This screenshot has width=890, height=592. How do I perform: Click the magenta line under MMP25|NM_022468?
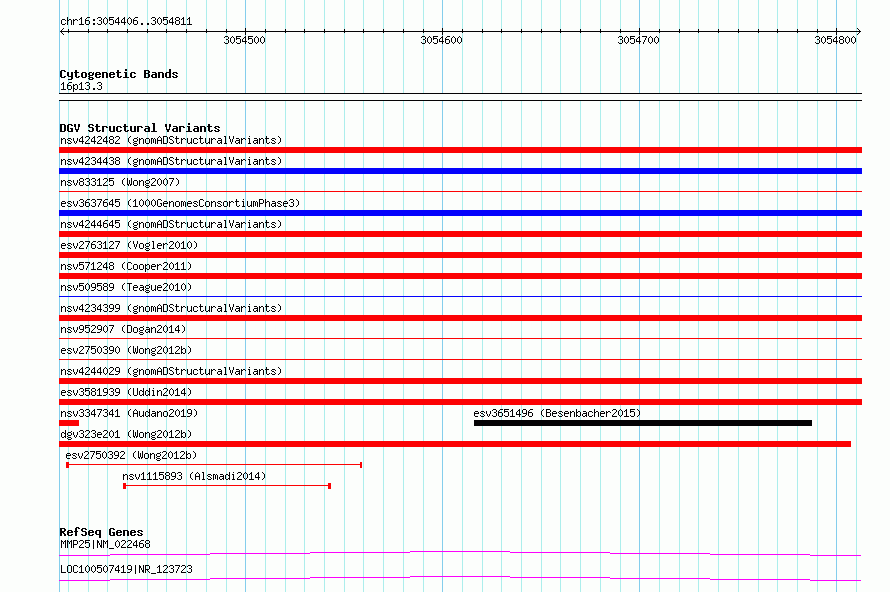click(460, 553)
